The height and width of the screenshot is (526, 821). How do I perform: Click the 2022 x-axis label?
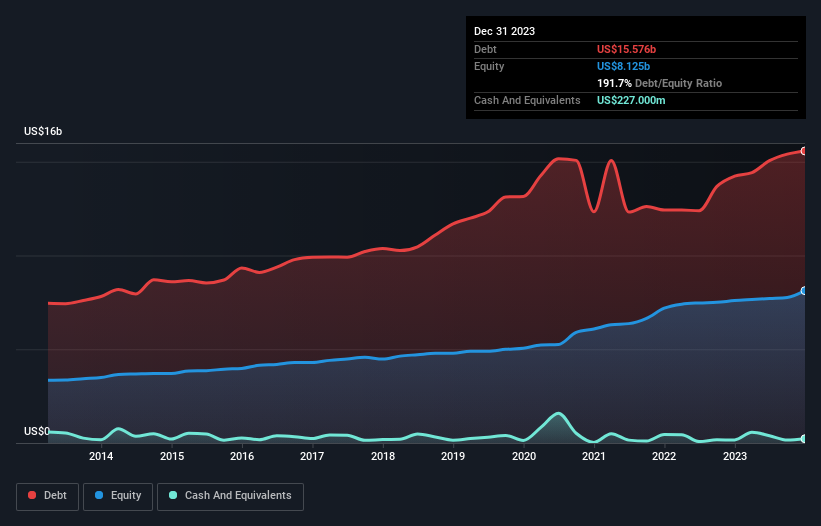pos(664,456)
